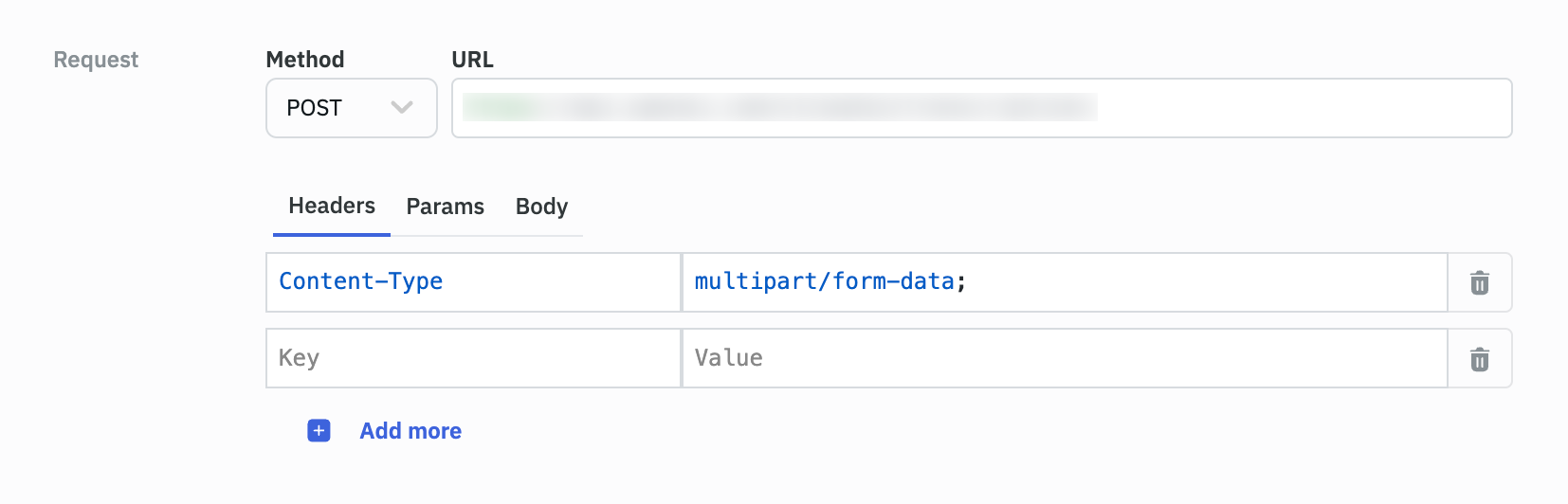Delete the Content-Type header row
This screenshot has width=1568, height=504.
pos(1479,282)
